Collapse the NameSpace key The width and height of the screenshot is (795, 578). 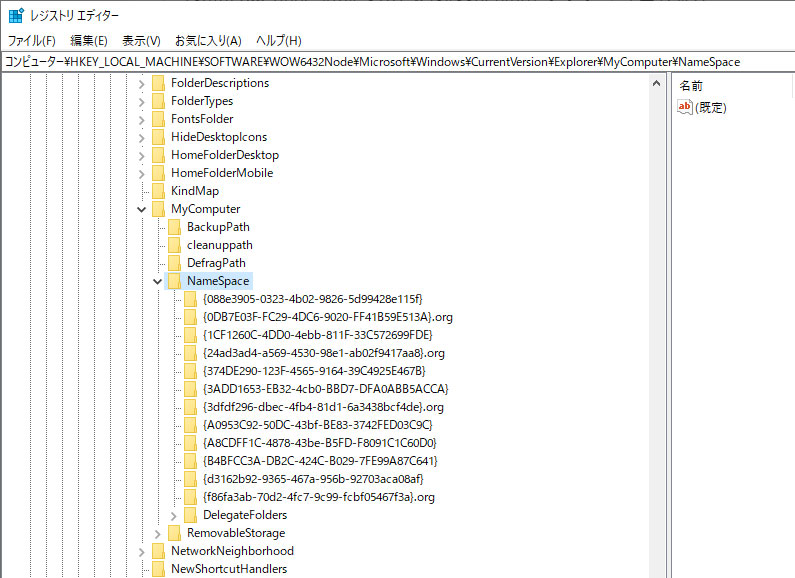click(158, 281)
